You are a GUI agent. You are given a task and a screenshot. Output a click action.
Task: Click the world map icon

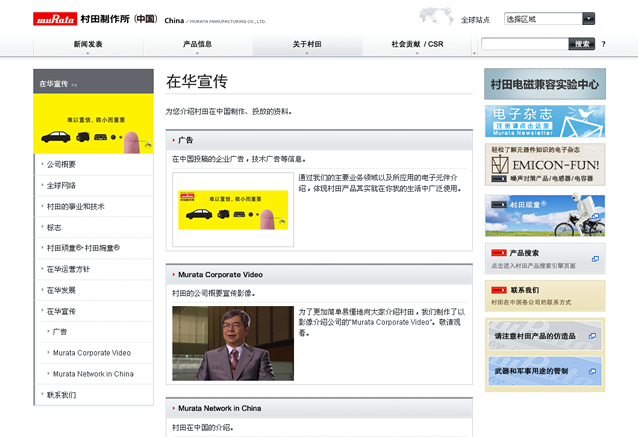pyautogui.click(x=436, y=16)
